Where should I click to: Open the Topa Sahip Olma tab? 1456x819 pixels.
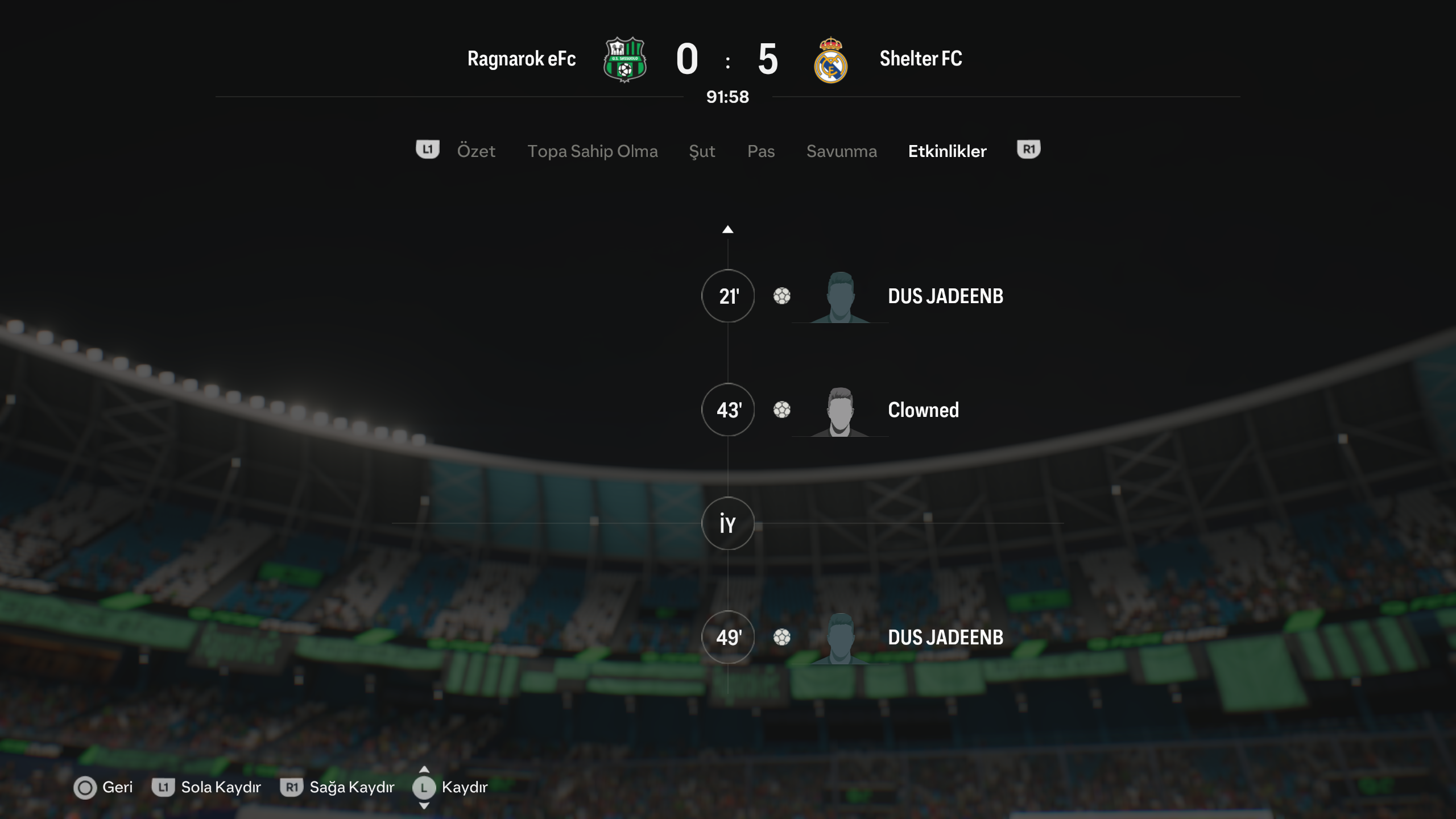593,151
